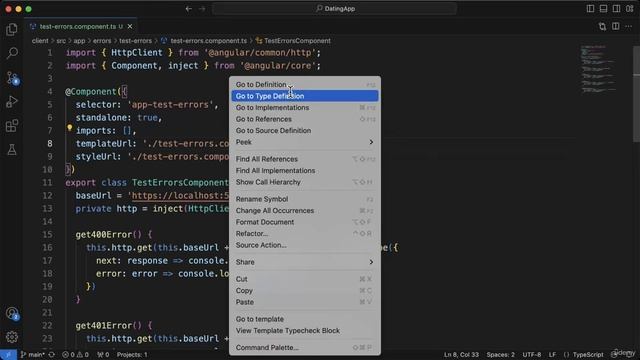
Task: Click the 'main*' branch in status bar
Action: point(33,355)
